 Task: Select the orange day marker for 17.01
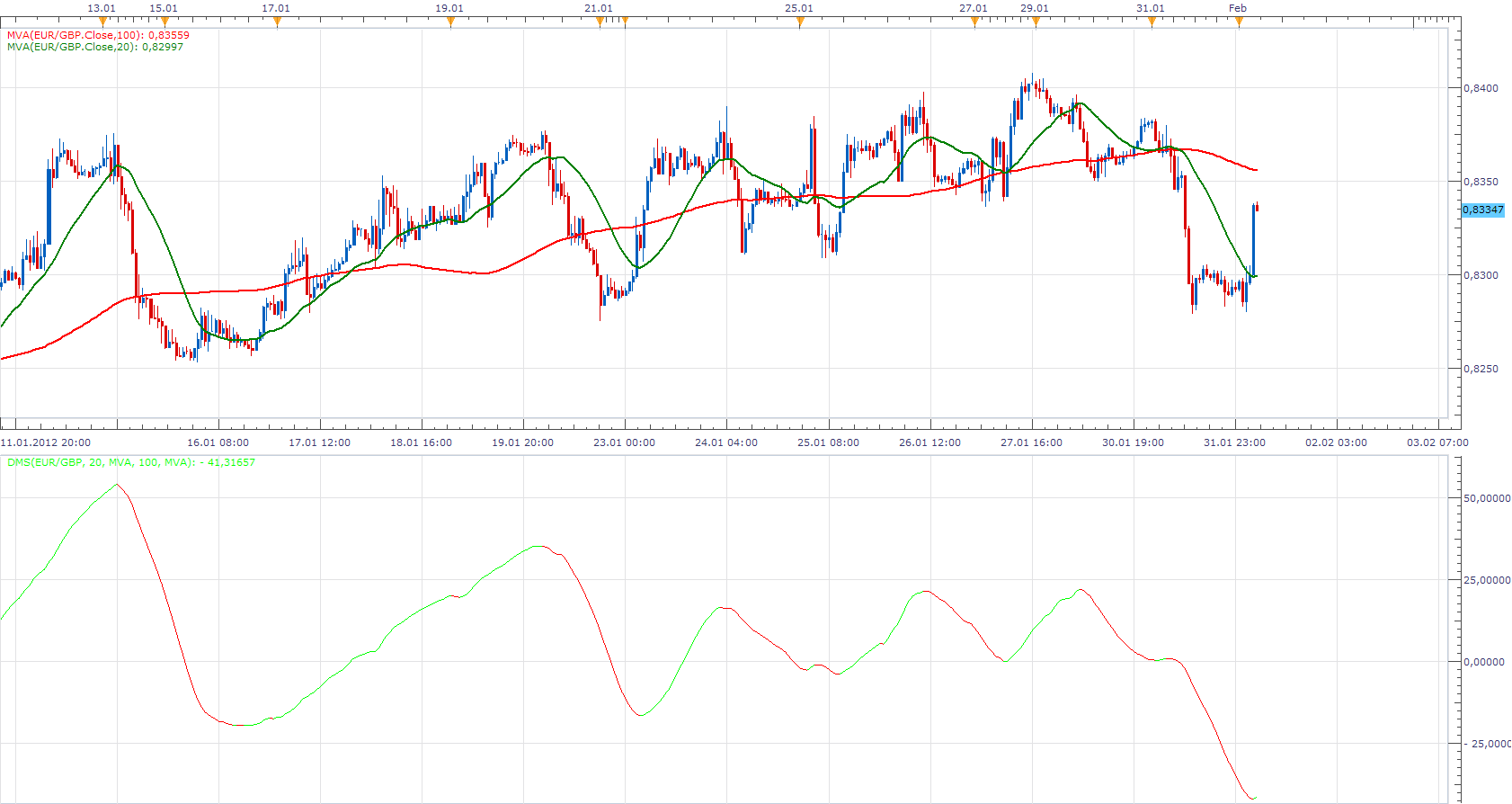pos(277,22)
